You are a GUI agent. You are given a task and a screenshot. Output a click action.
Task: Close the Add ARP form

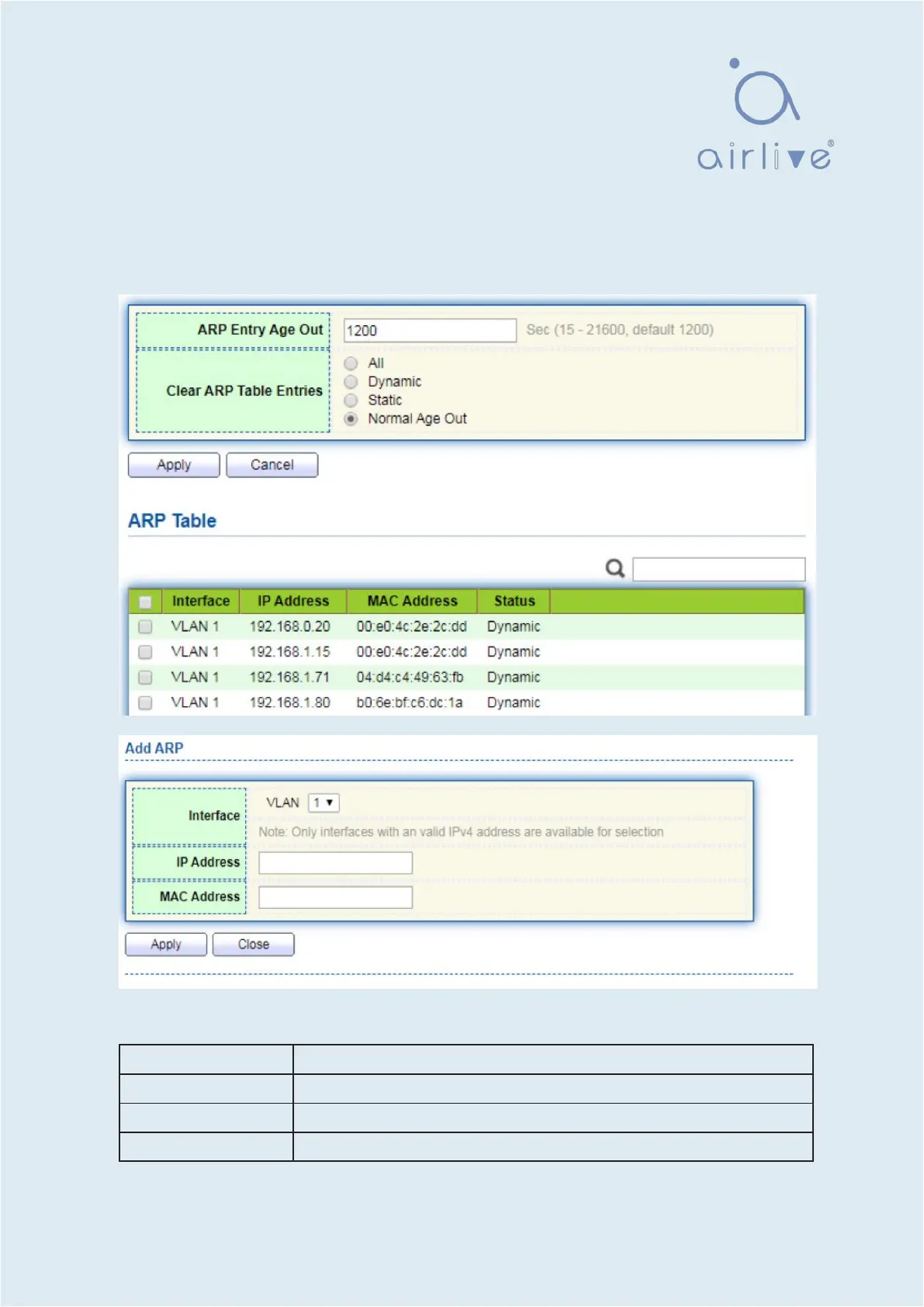click(253, 945)
